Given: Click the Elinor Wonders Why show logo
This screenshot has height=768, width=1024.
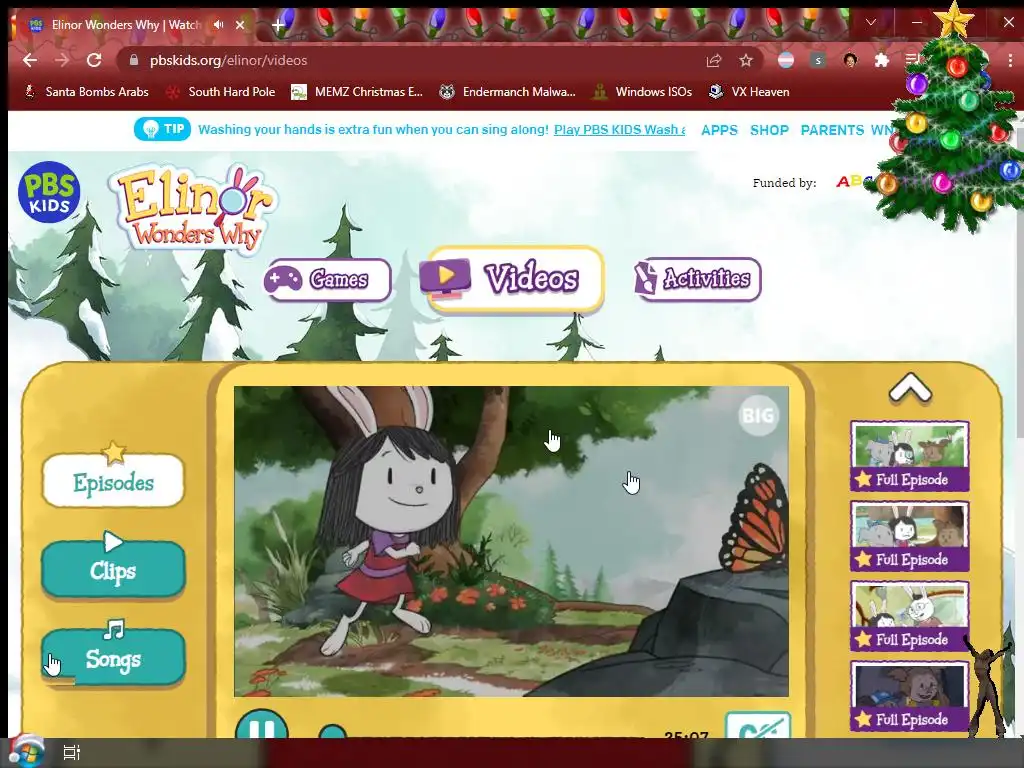Looking at the screenshot, I should pos(195,209).
